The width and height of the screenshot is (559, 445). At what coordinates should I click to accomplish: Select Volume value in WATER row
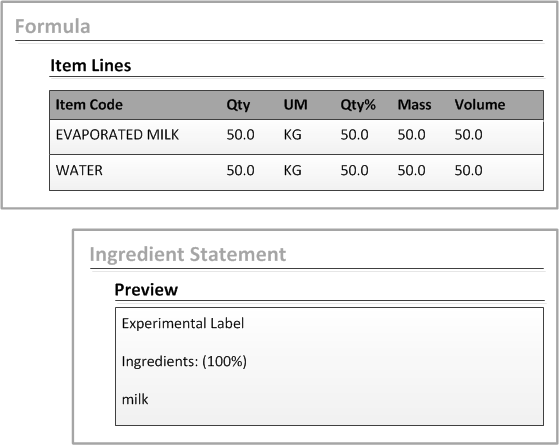[468, 170]
